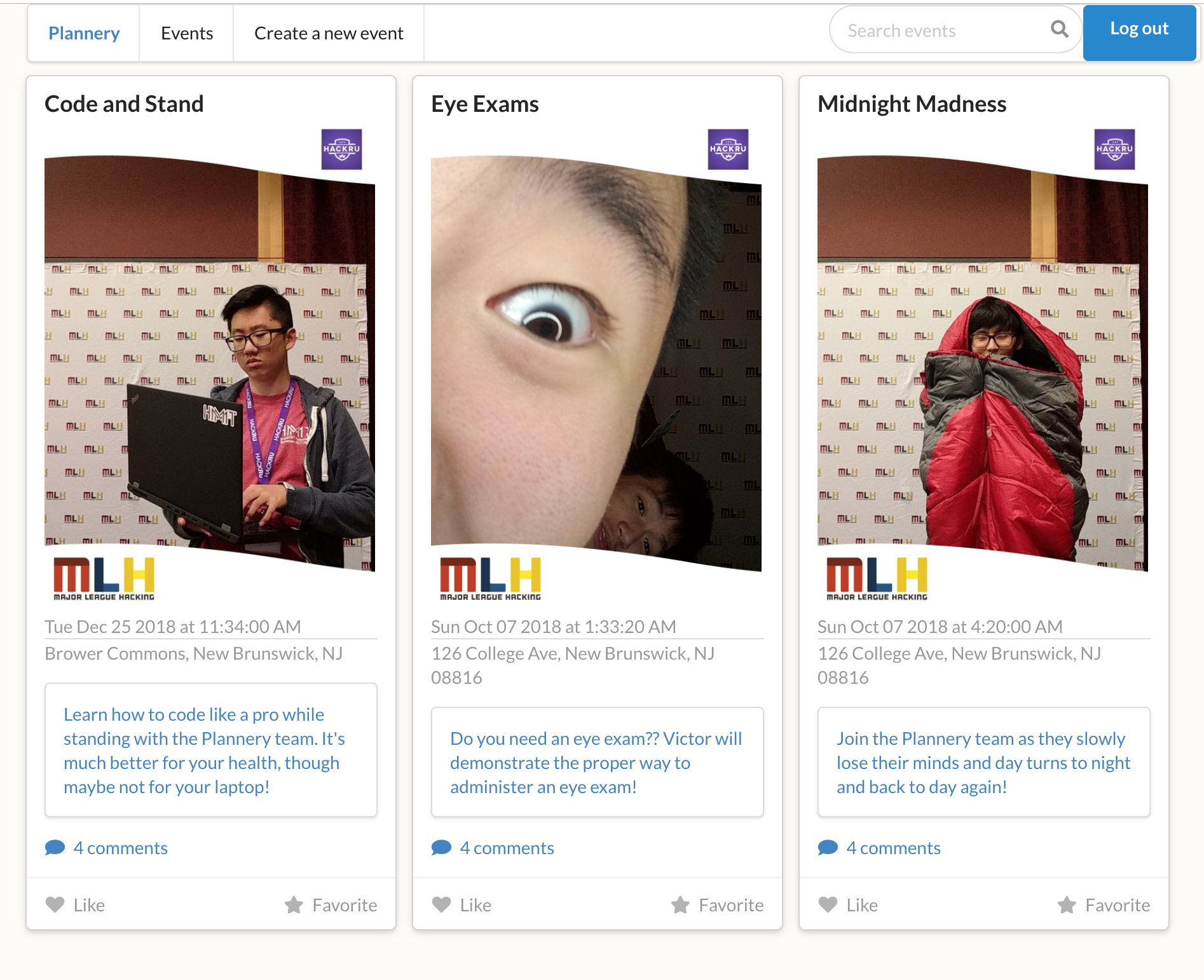Image resolution: width=1204 pixels, height=980 pixels.
Task: Click date Sun Oct 07 2018 at 4:20:00 AM
Action: tap(940, 627)
